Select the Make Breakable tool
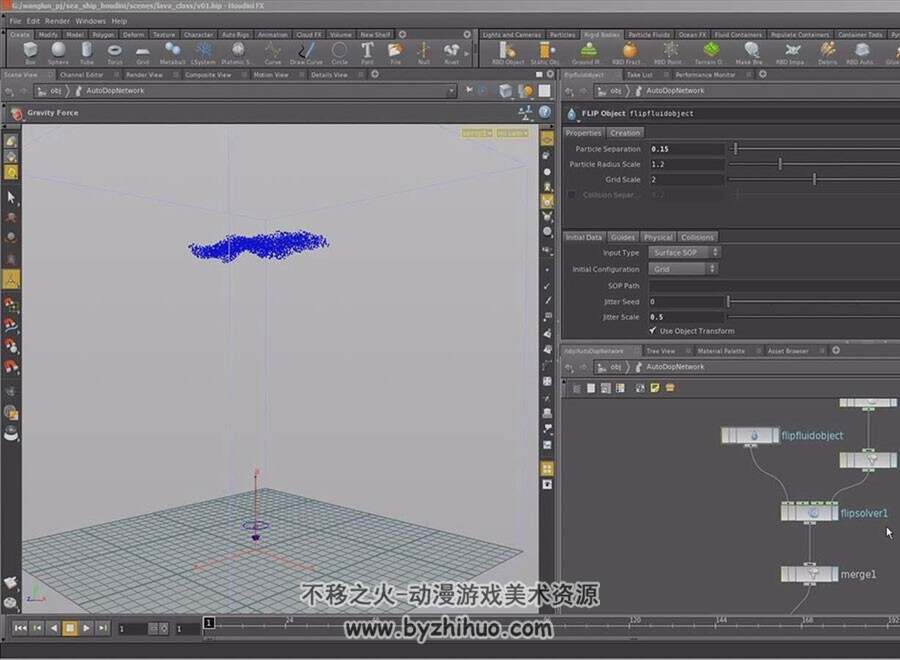Viewport: 900px width, 660px height. pos(750,53)
